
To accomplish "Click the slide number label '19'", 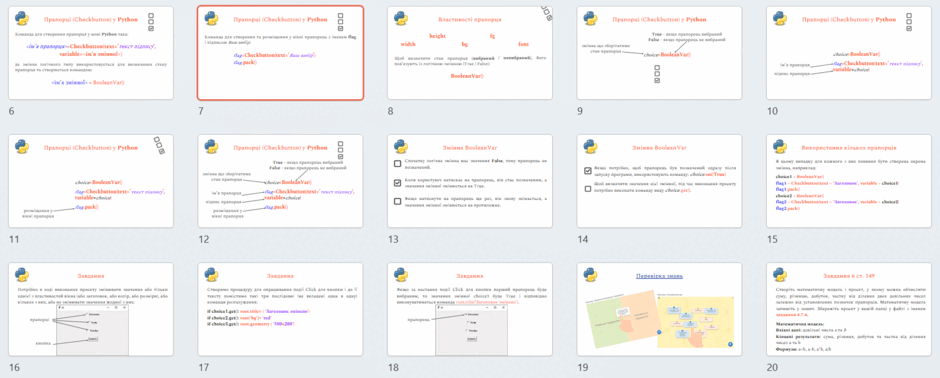I will click(583, 368).
